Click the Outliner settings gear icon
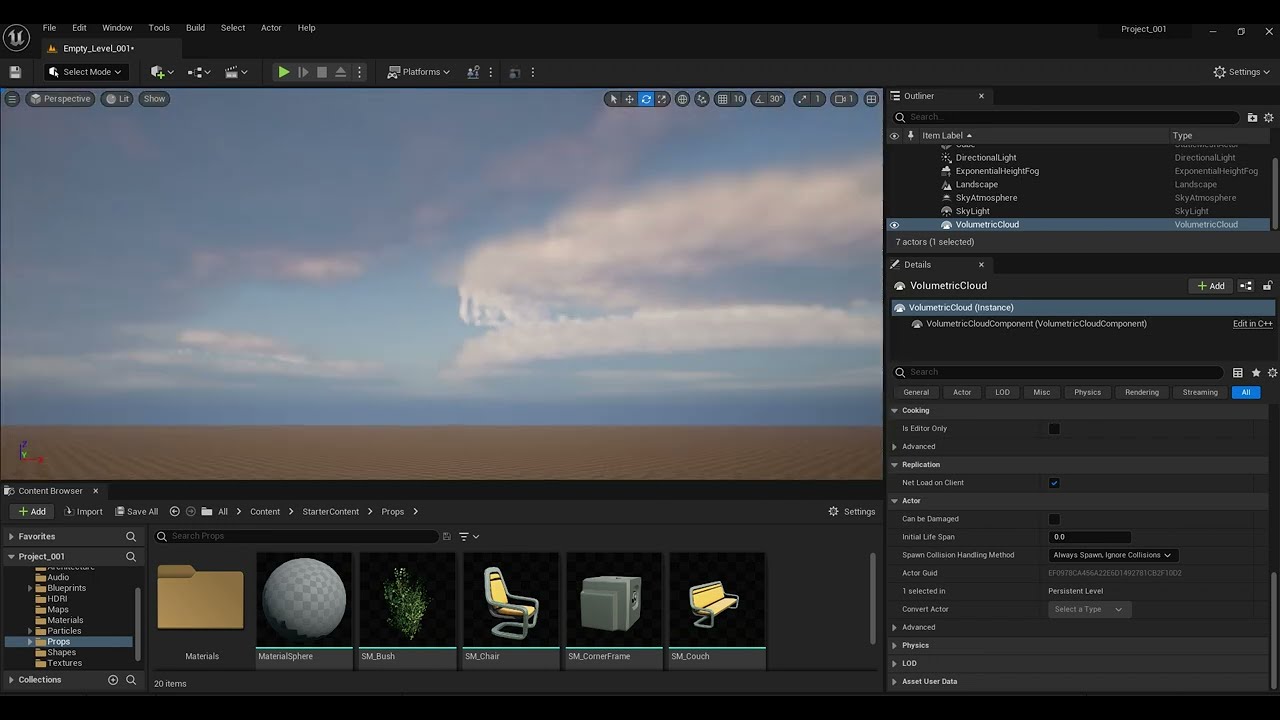This screenshot has height=720, width=1280. (x=1268, y=117)
